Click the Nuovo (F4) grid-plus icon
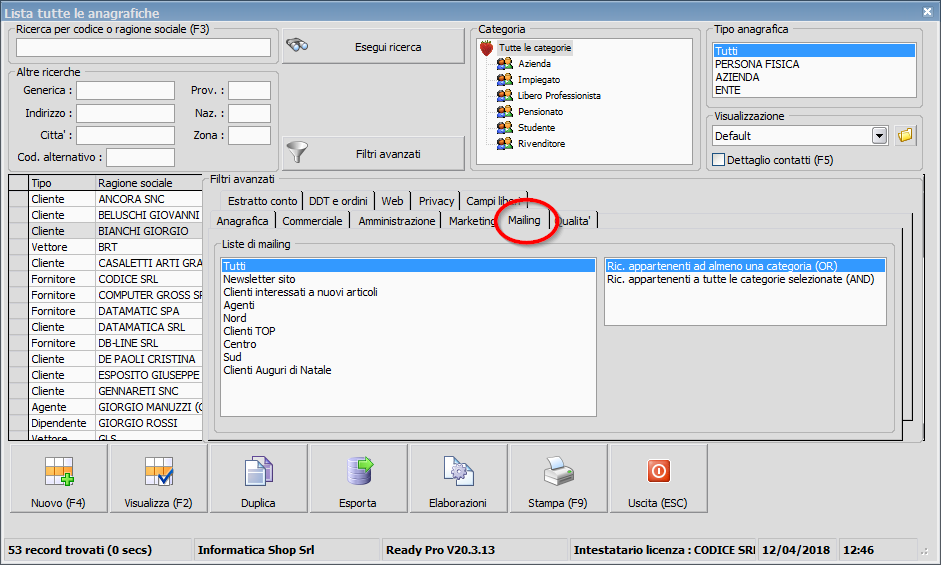This screenshot has width=941, height=565. (59, 471)
